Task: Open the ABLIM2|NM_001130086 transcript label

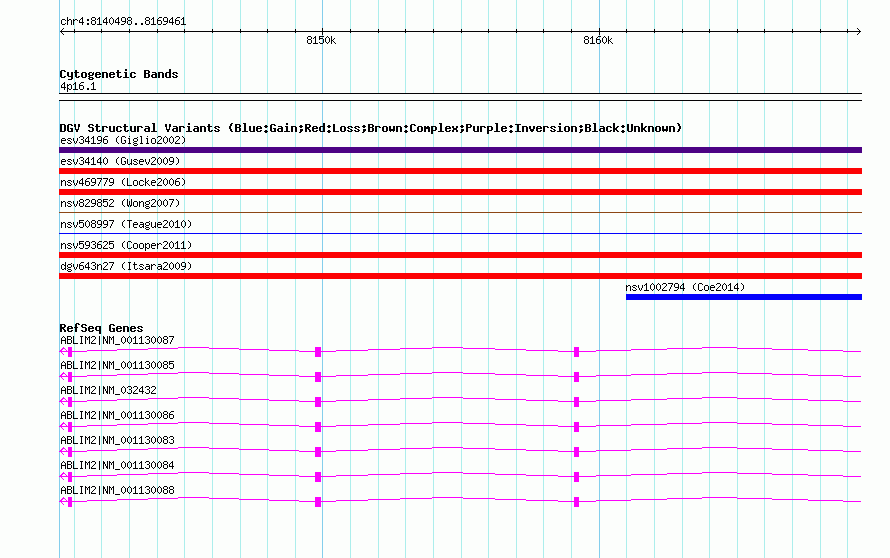Action: (x=117, y=416)
